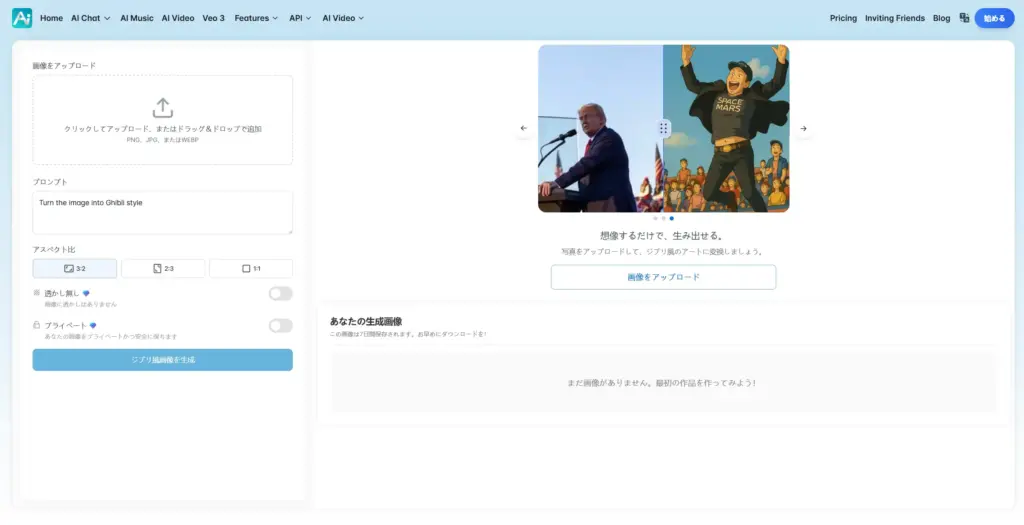Click the blue diamond next to プライベート
This screenshot has width=1024, height=525.
pos(93,326)
